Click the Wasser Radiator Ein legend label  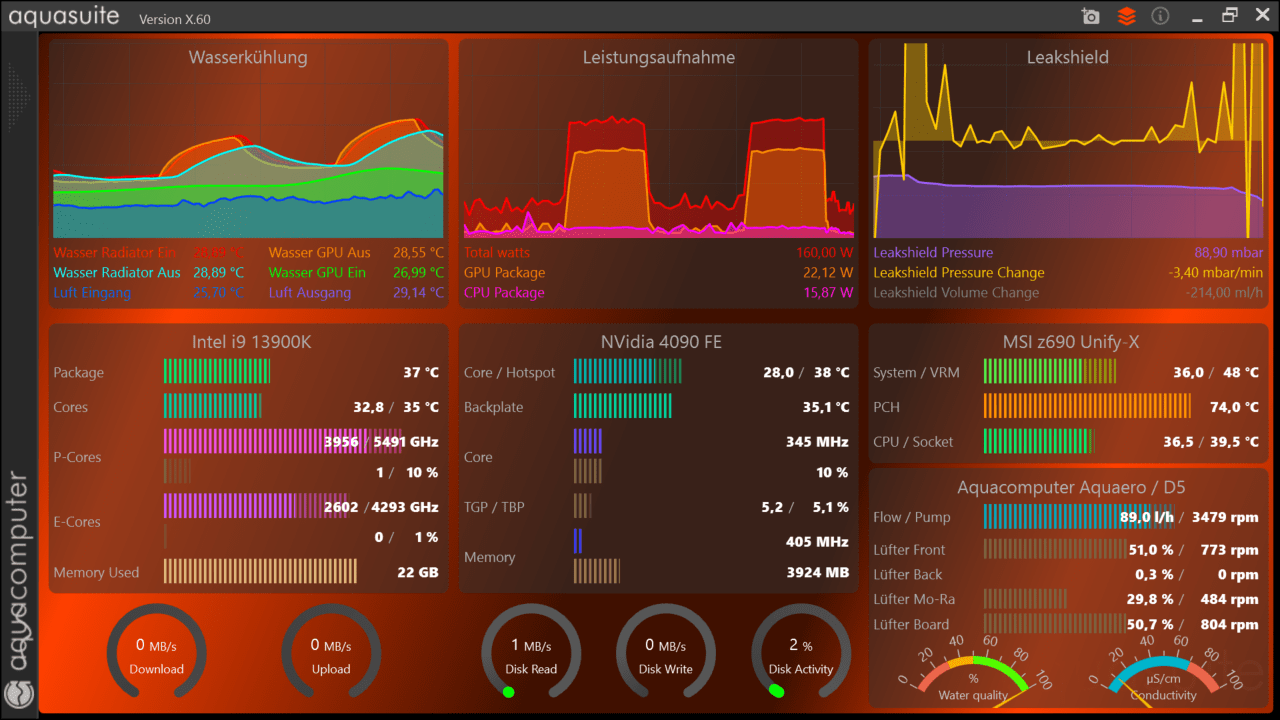tap(116, 253)
